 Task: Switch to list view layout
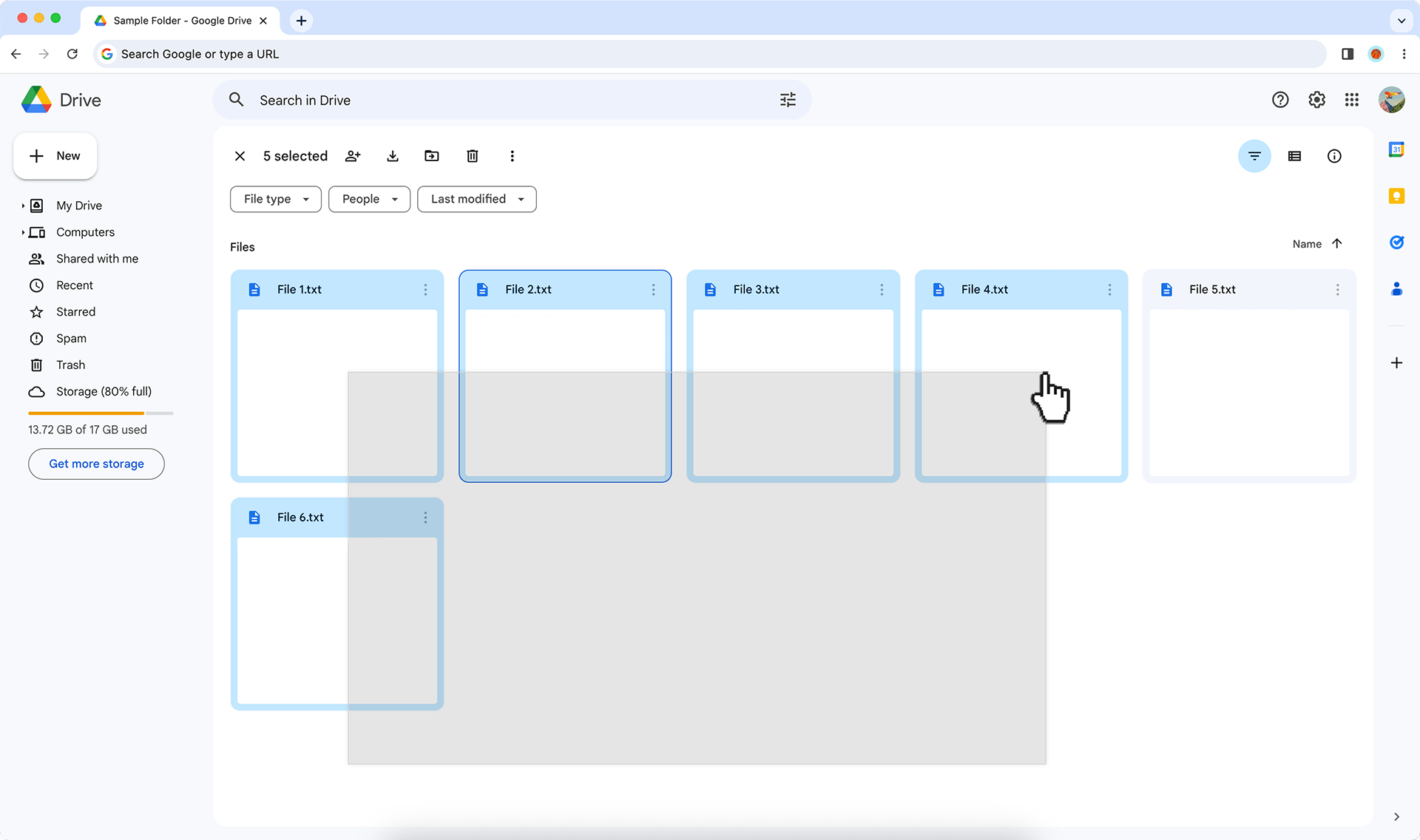1294,156
